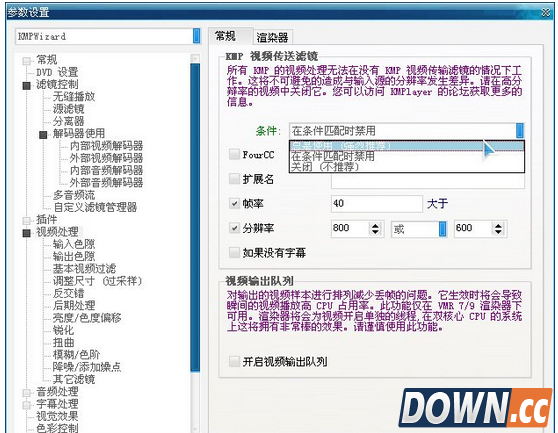Collapse the 视频处理 tree node
The width and height of the screenshot is (558, 433).
26,233
